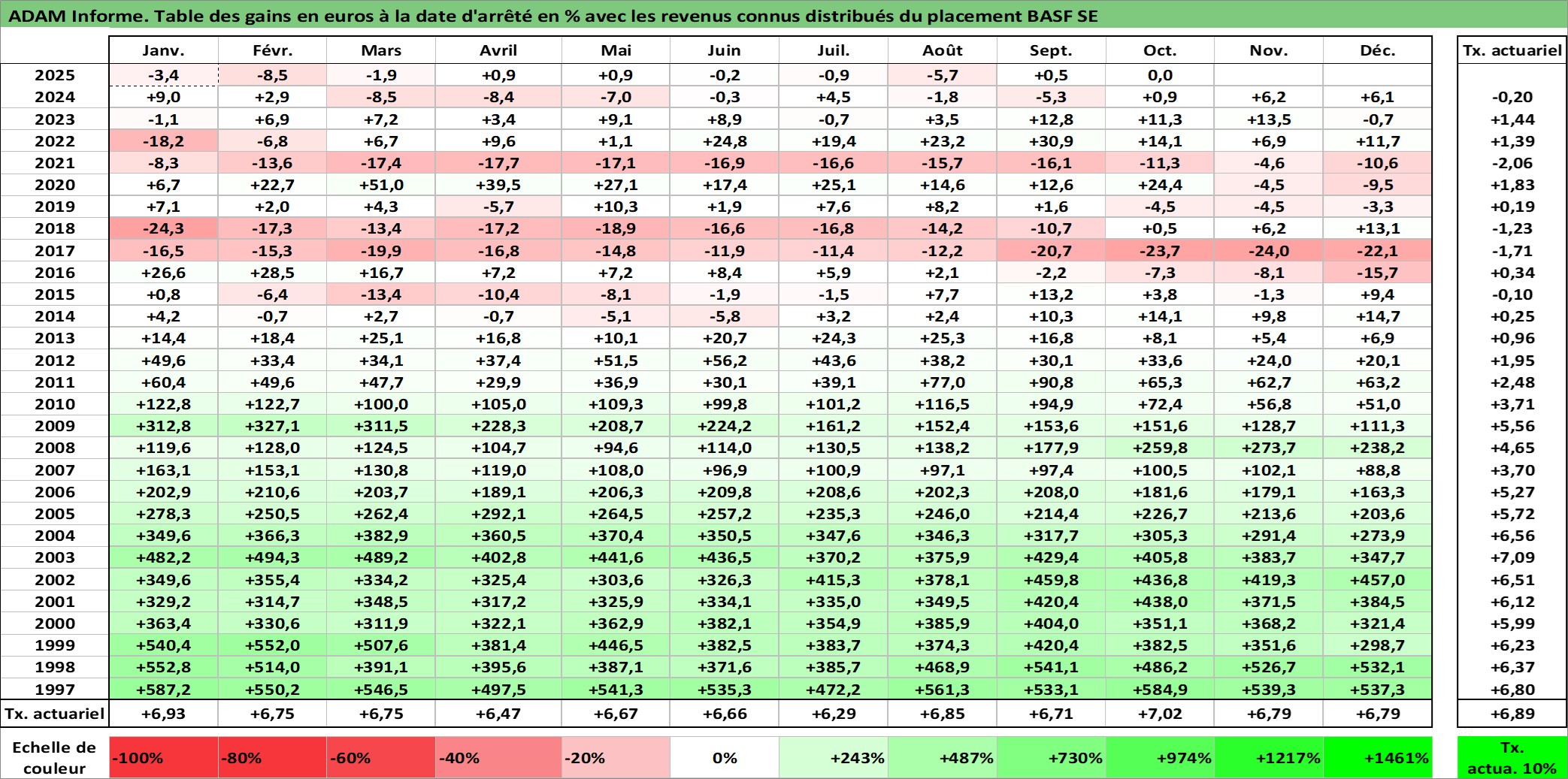Select the +457,0 cell for December 2002
1568x779 pixels.
tap(1378, 580)
